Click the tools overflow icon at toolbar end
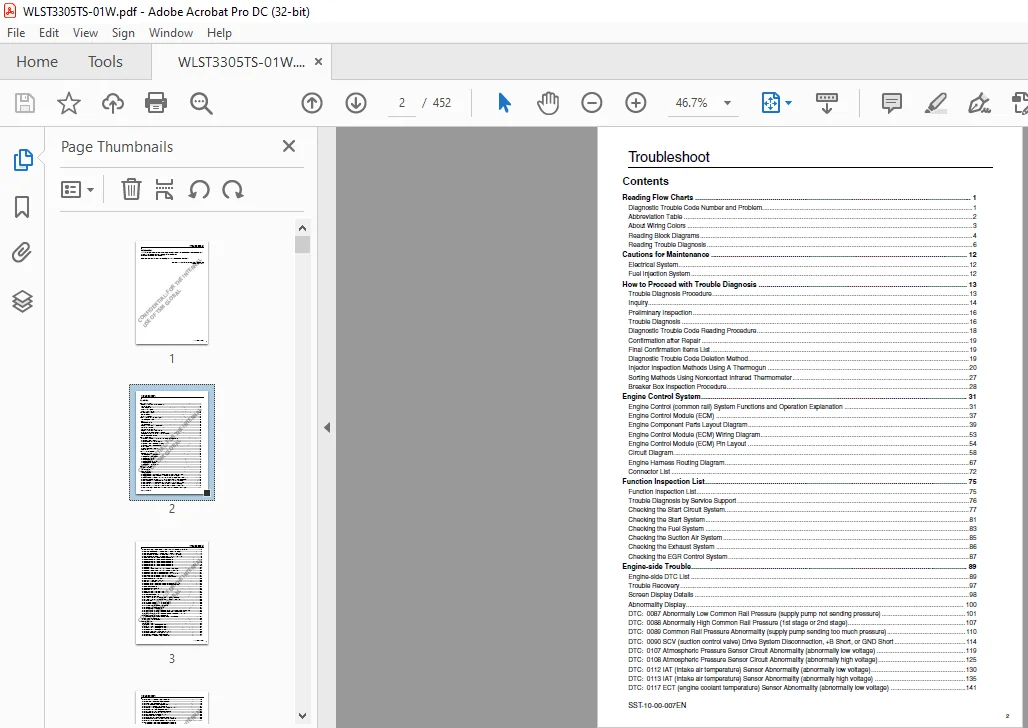The height and width of the screenshot is (728, 1028). (1019, 103)
